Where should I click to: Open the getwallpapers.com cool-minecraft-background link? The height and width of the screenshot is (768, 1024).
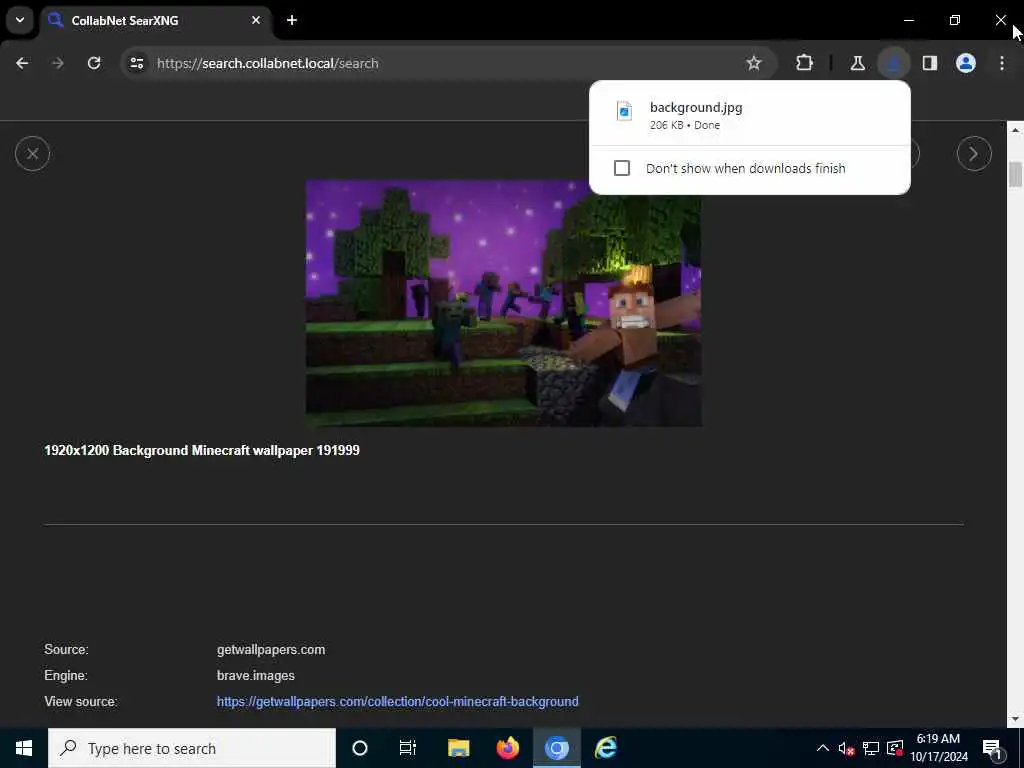coord(398,701)
